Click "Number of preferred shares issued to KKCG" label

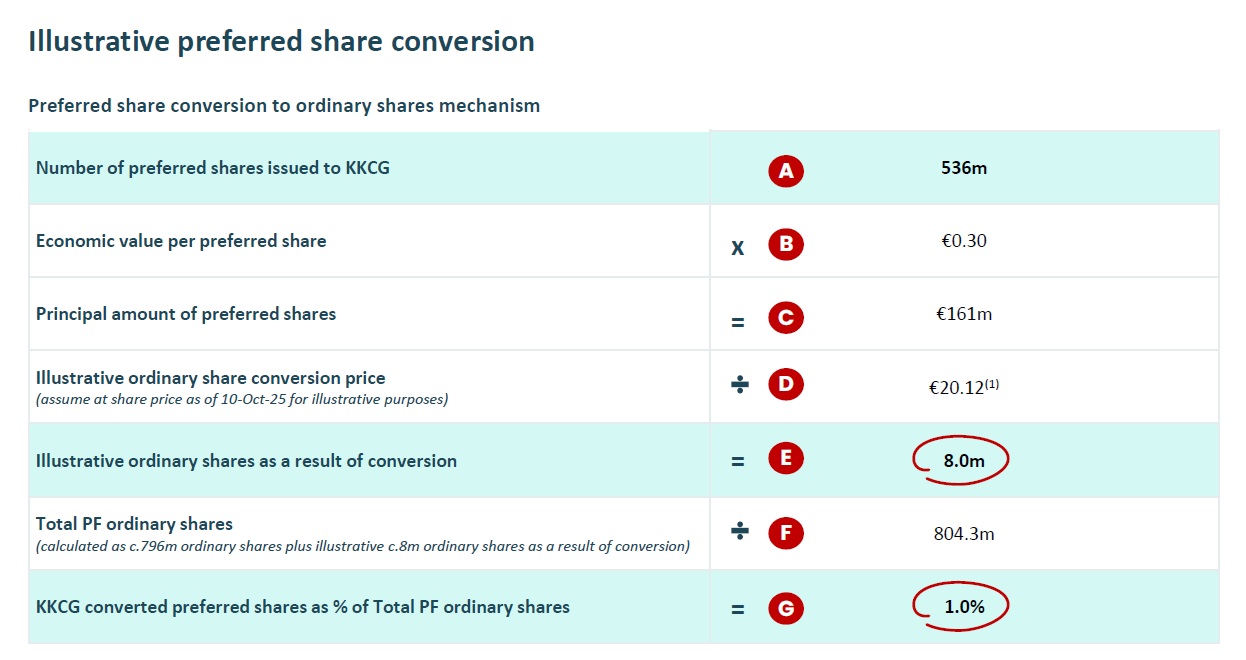point(213,168)
